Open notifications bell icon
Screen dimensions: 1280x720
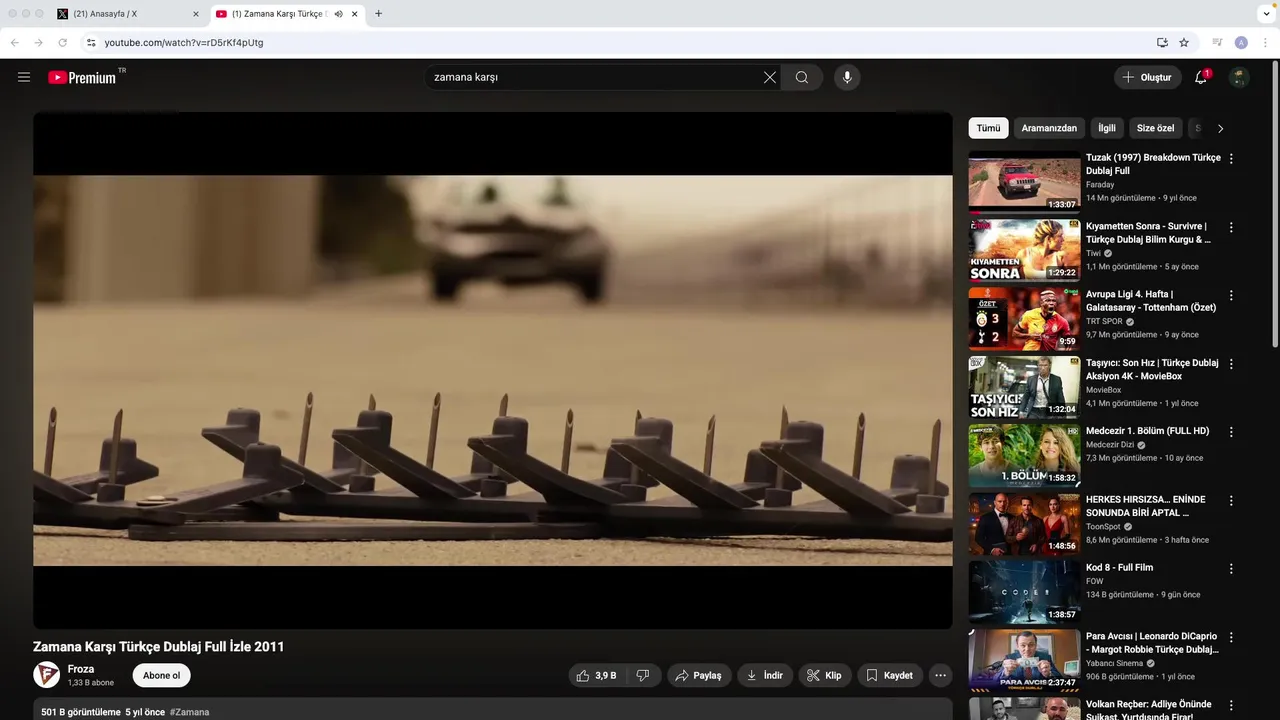[1201, 77]
